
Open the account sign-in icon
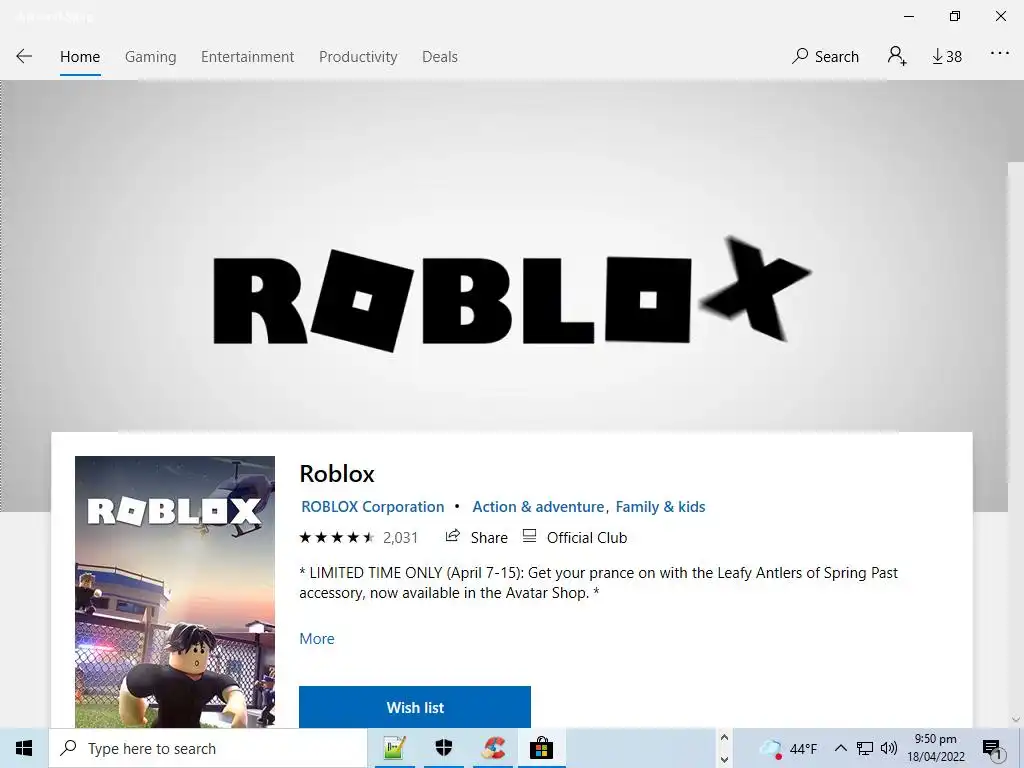pos(897,56)
